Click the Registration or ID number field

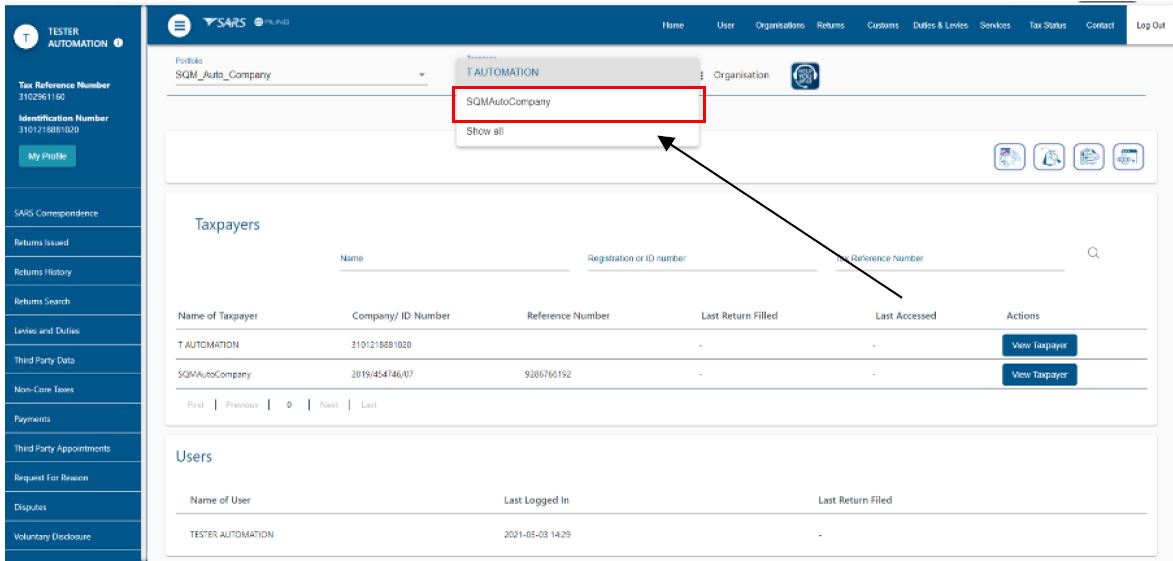[x=702, y=259]
